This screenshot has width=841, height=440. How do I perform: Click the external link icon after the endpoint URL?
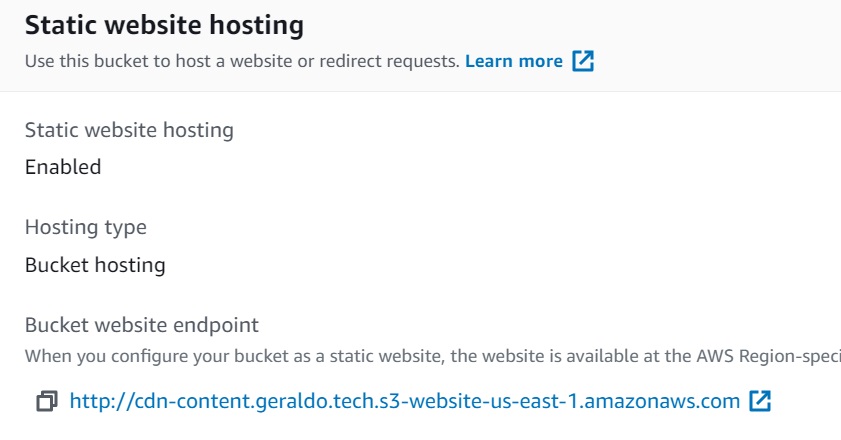point(760,402)
